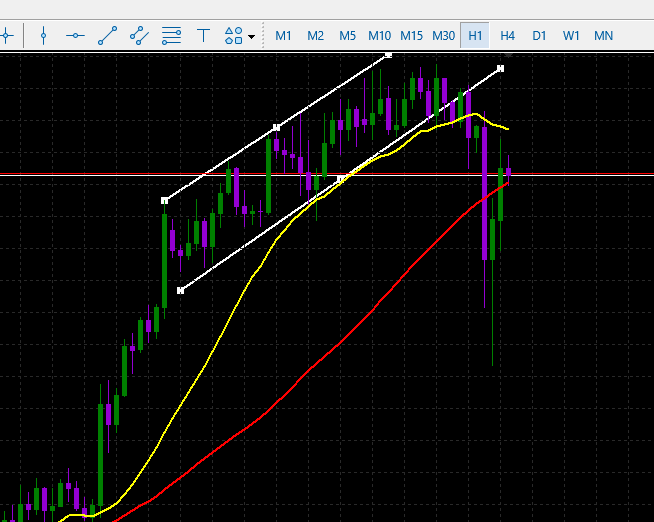Select the text label tool
This screenshot has width=654, height=522.
tap(203, 36)
